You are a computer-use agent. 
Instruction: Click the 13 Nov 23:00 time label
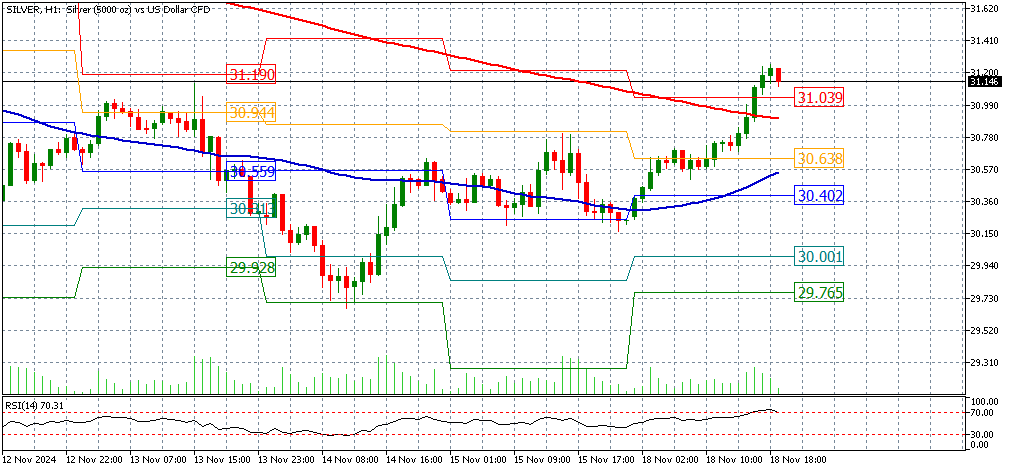286,459
